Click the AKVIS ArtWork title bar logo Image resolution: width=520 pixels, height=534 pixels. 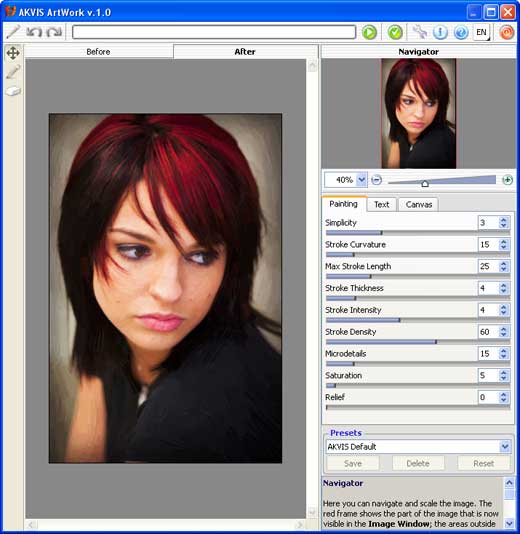tap(10, 12)
